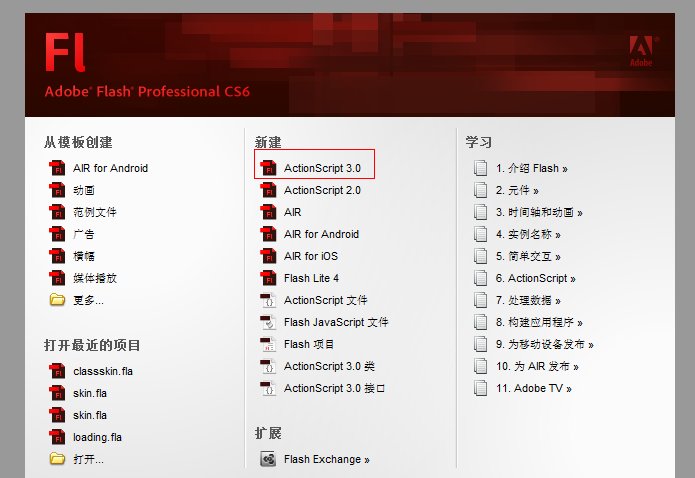Open tutorial 7. 处理数据

click(528, 300)
